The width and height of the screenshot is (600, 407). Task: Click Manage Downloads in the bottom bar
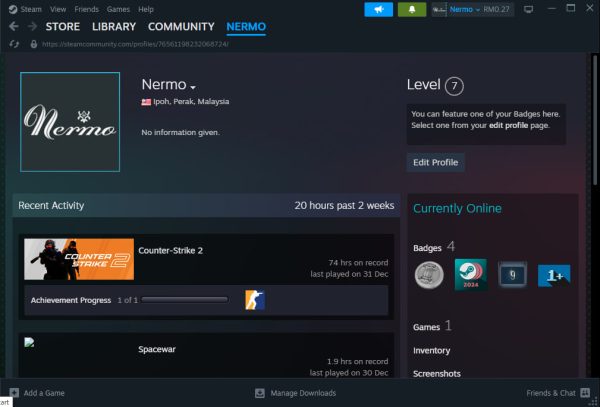coord(302,393)
